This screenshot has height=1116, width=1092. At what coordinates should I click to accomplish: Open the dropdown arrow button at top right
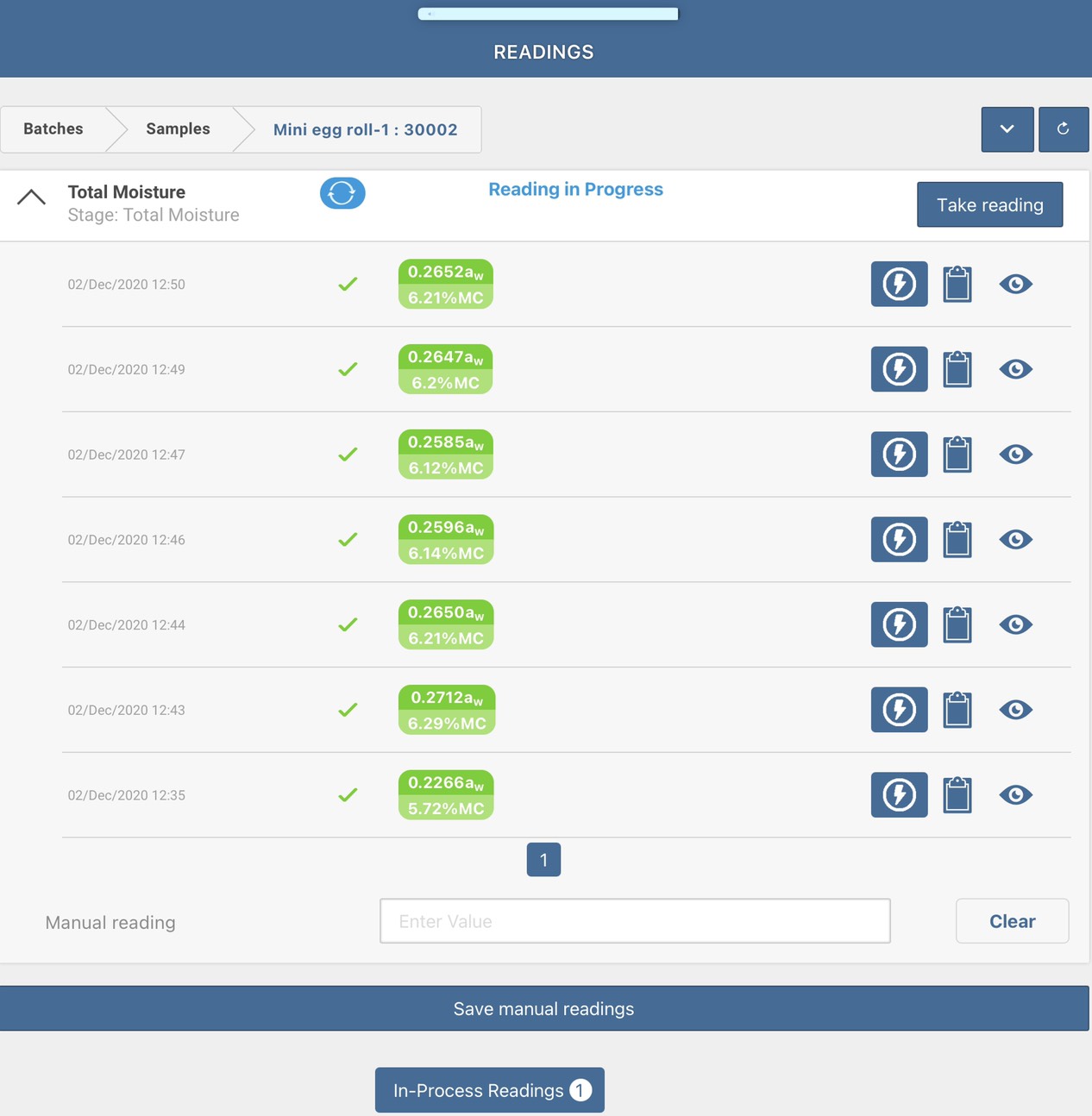click(x=1007, y=129)
